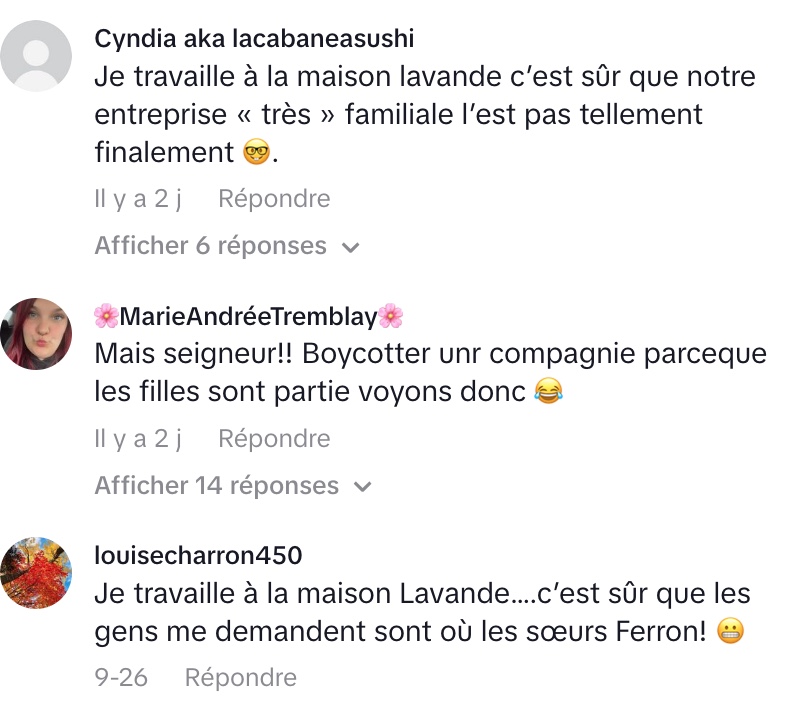This screenshot has height=710, width=786.
Task: Click the 9-26 date stamp
Action: tap(121, 677)
